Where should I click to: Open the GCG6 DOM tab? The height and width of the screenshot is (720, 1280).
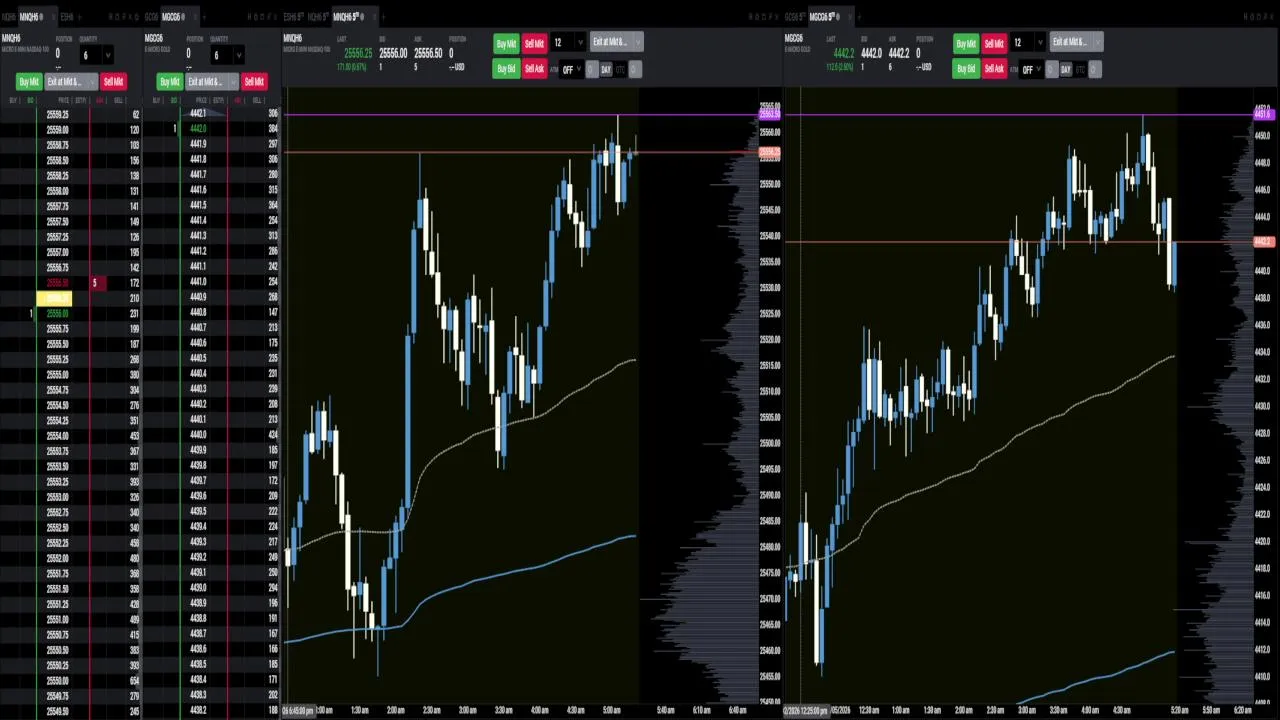(152, 17)
